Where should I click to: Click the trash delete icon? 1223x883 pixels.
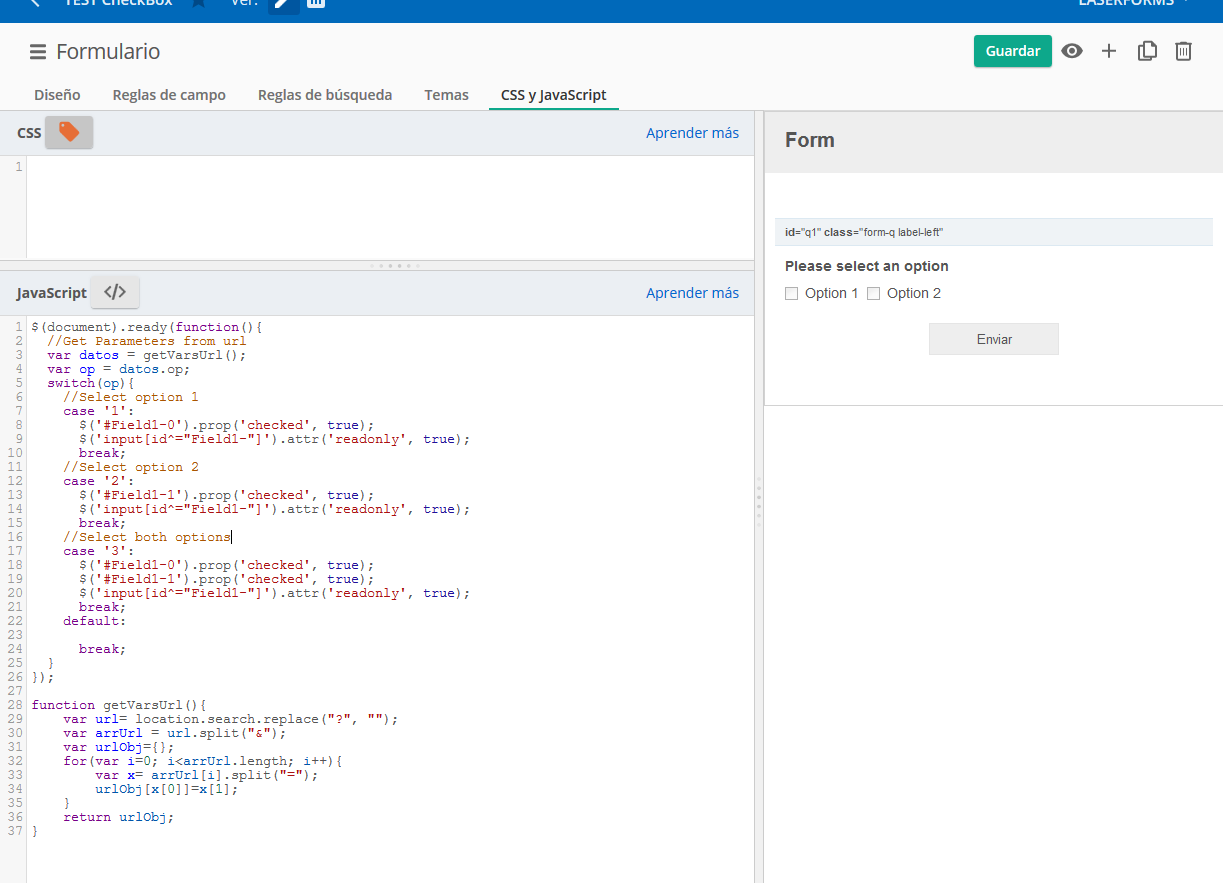[x=1183, y=51]
